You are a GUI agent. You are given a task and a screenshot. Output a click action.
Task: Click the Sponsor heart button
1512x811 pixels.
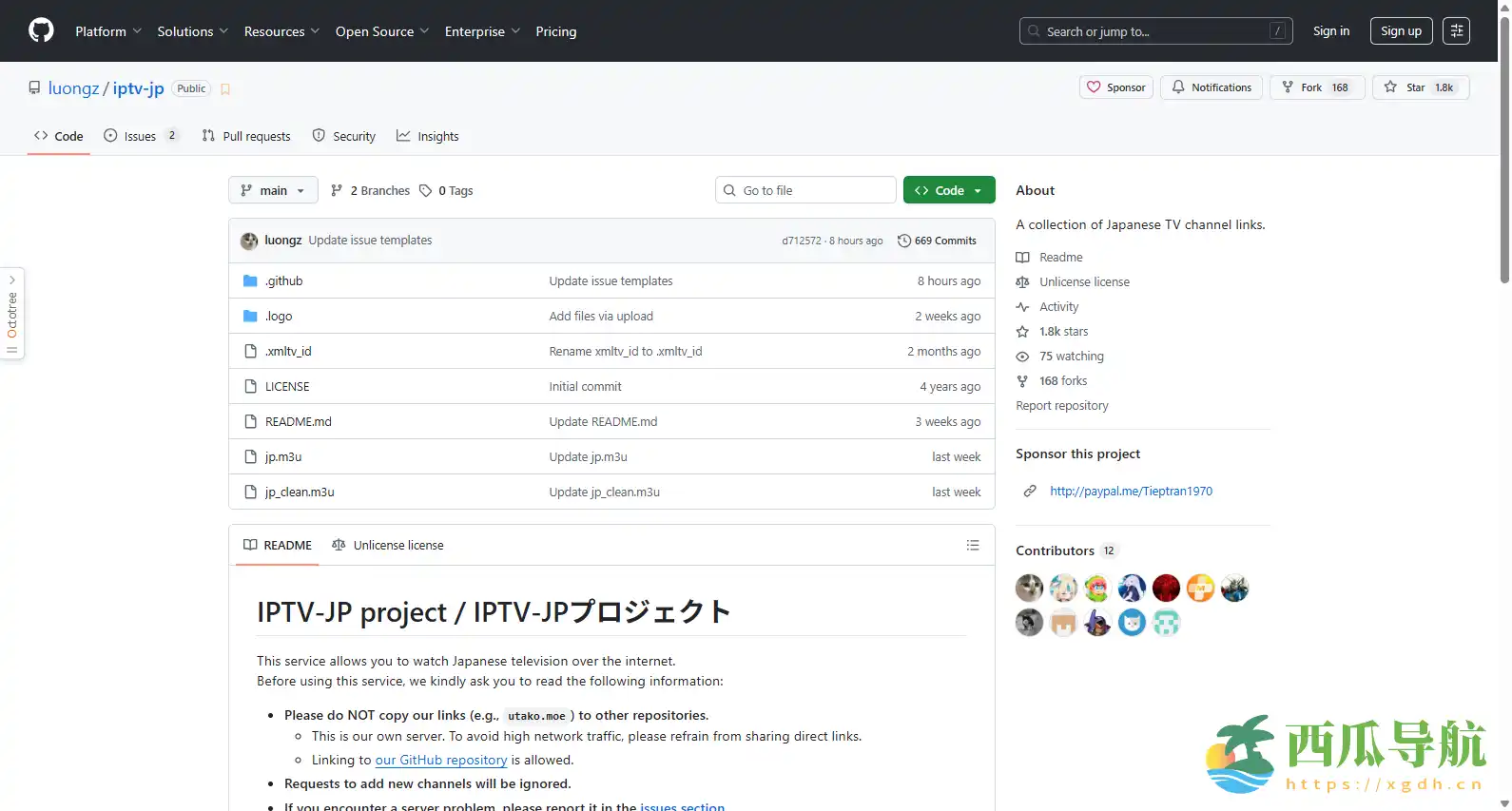1116,87
